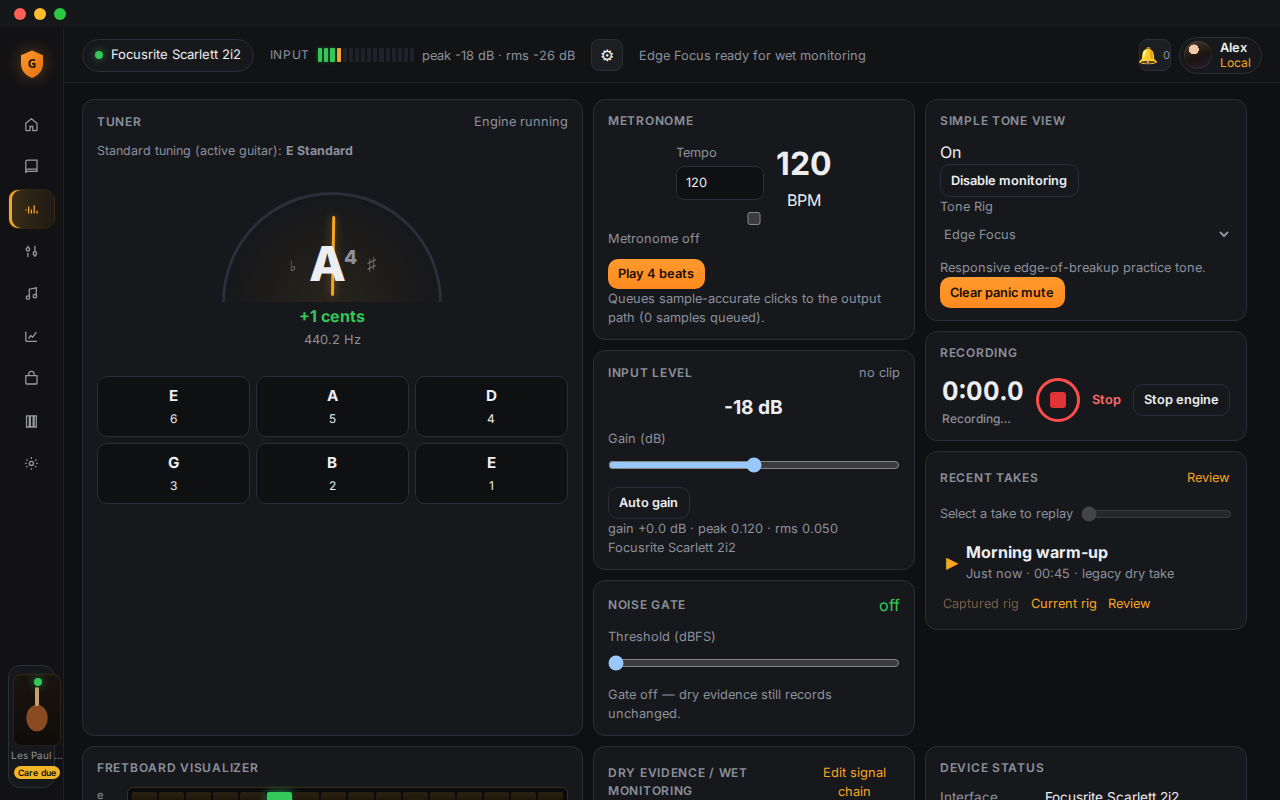1280x800 pixels.
Task: Click the Current rig link
Action: [1064, 604]
